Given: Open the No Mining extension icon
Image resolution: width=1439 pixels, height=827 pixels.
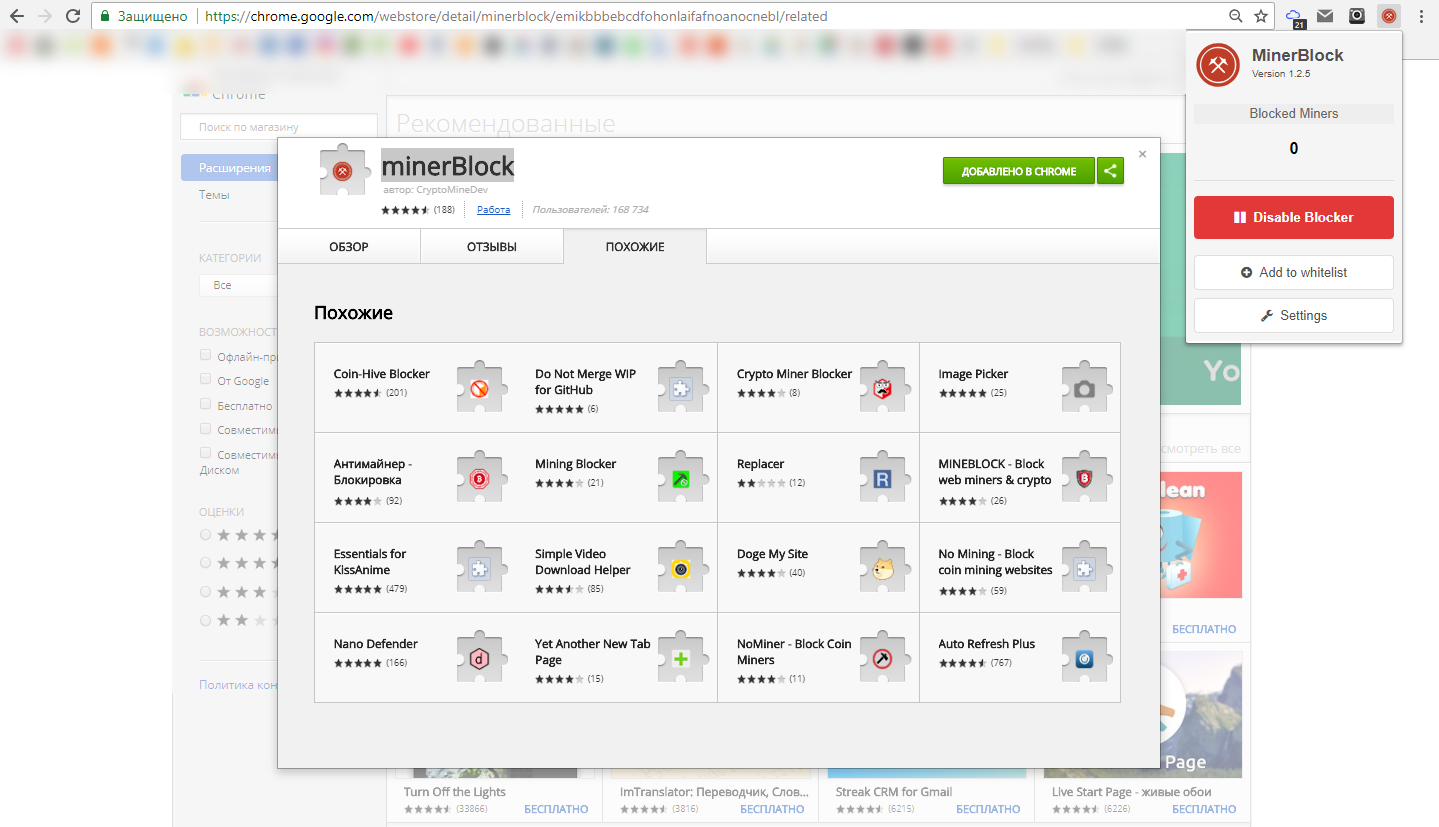Looking at the screenshot, I should pos(1086,568).
